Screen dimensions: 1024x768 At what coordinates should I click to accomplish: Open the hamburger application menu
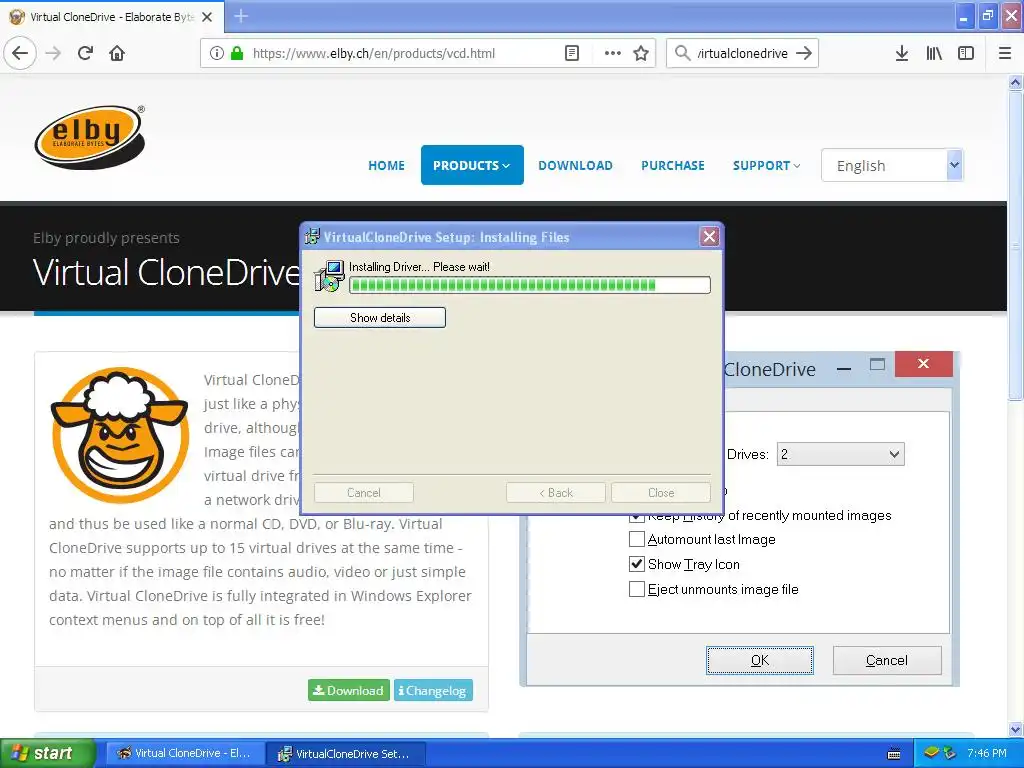tap(1005, 53)
